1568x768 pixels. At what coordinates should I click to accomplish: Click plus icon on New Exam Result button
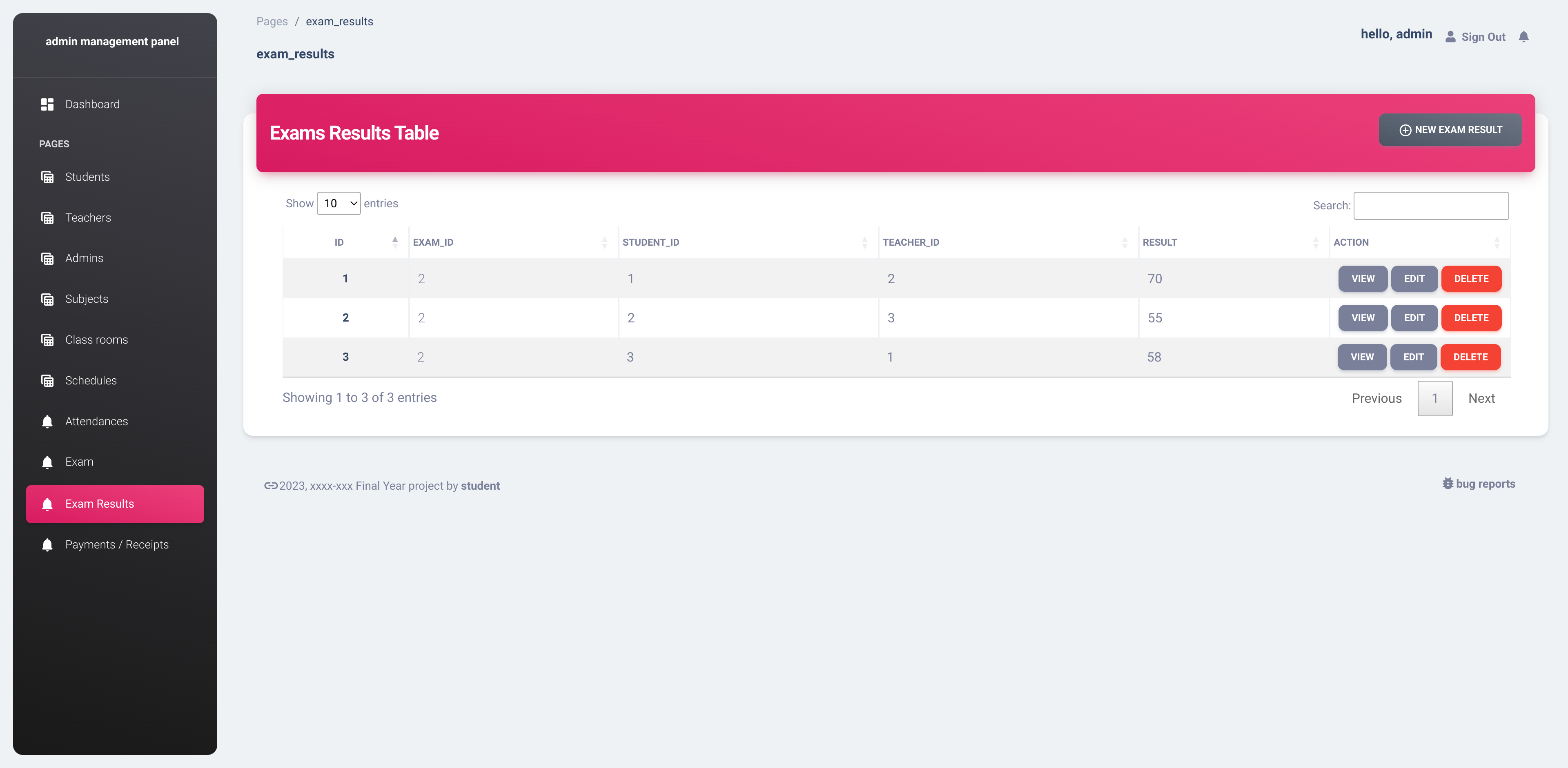click(1405, 130)
